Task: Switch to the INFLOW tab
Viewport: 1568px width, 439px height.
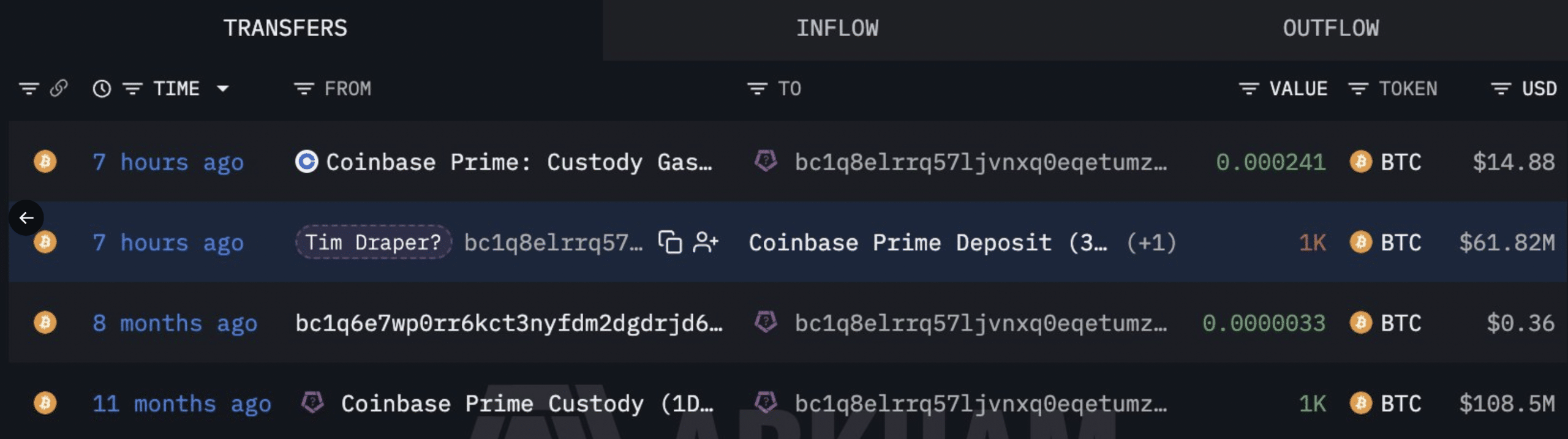Action: tap(837, 28)
